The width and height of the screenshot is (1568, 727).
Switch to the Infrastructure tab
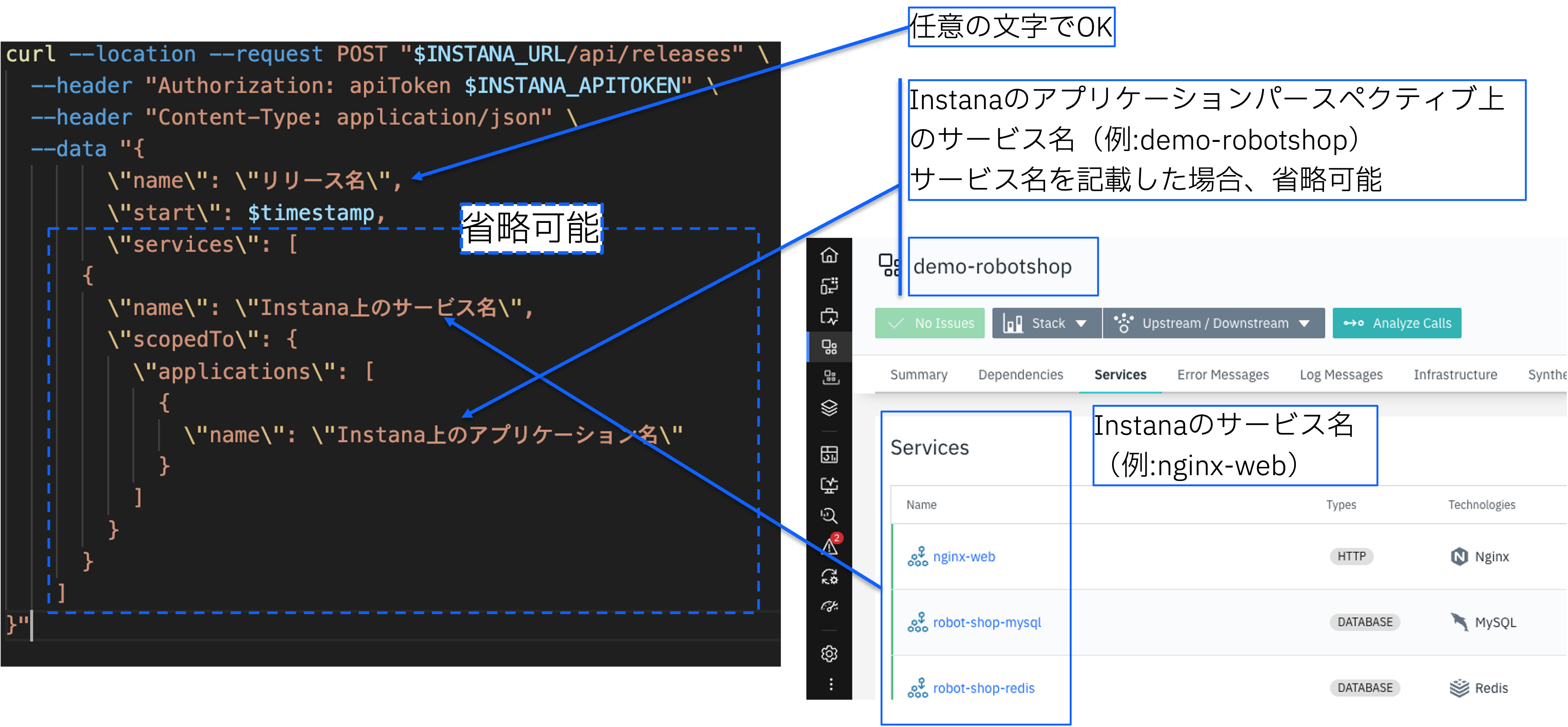(1455, 375)
